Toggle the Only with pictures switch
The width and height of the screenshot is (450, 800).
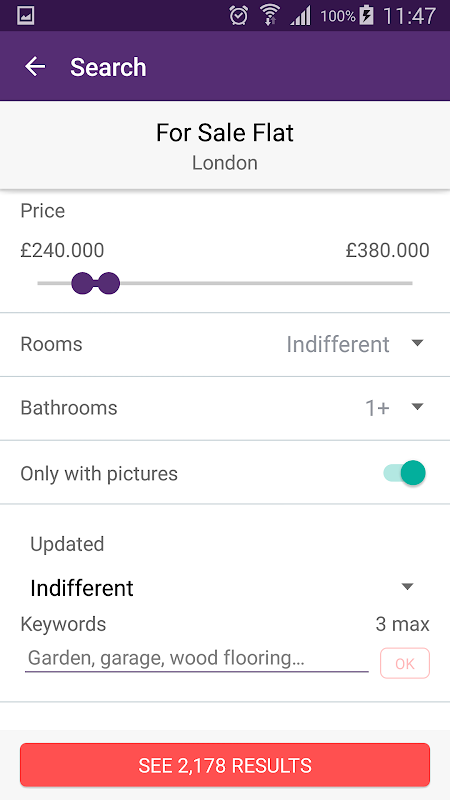coord(404,473)
